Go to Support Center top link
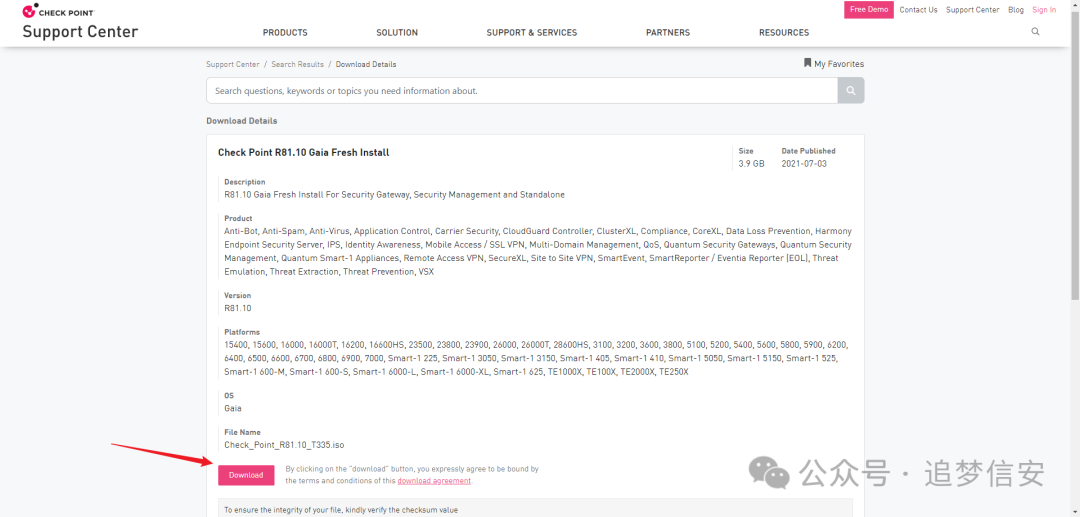The height and width of the screenshot is (517, 1080). point(973,10)
